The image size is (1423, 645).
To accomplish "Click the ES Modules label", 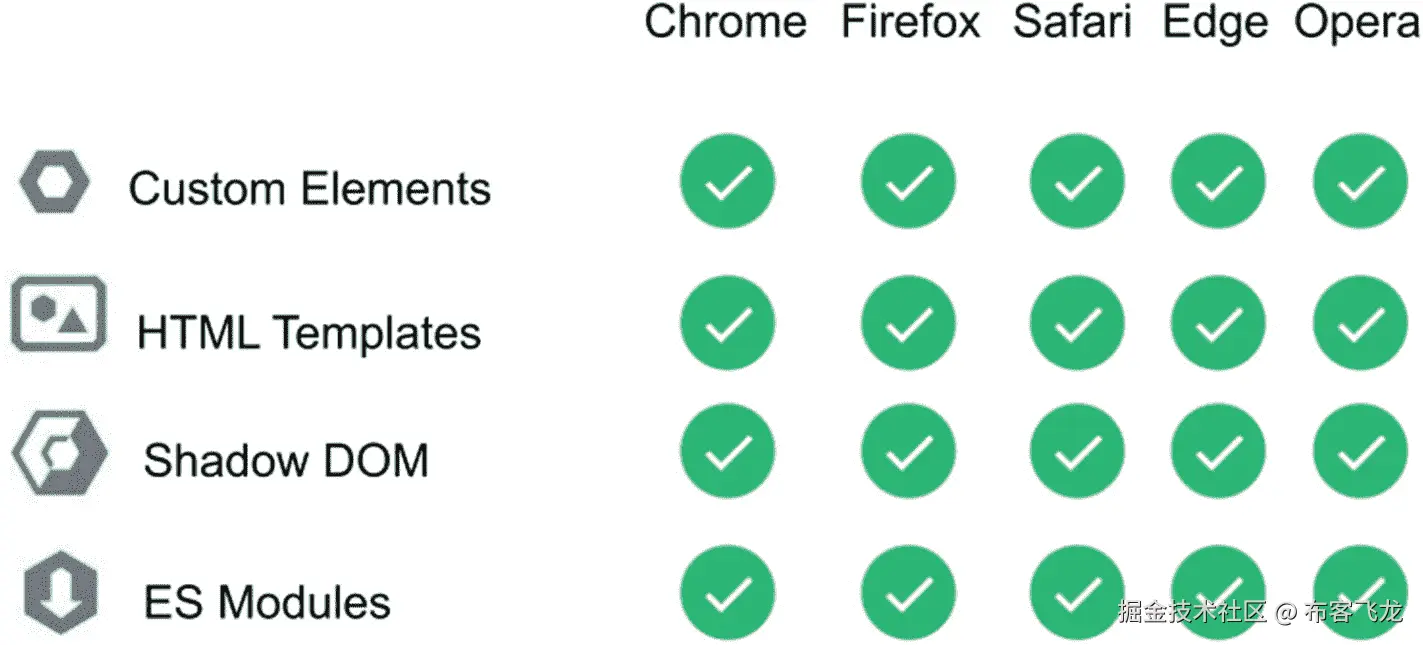I will point(267,602).
